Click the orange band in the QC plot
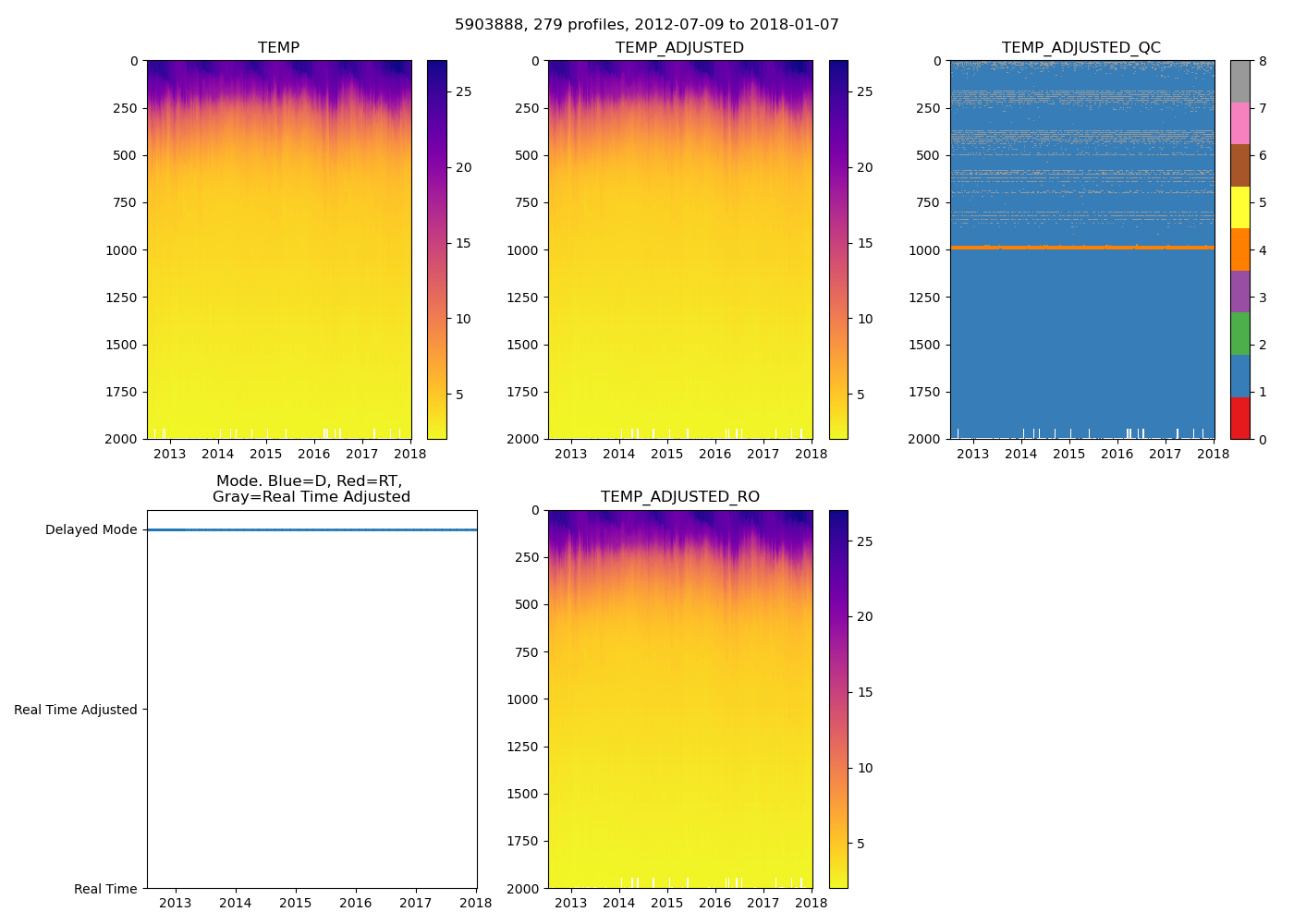Viewport: 1294px width, 924px height. tap(1081, 247)
